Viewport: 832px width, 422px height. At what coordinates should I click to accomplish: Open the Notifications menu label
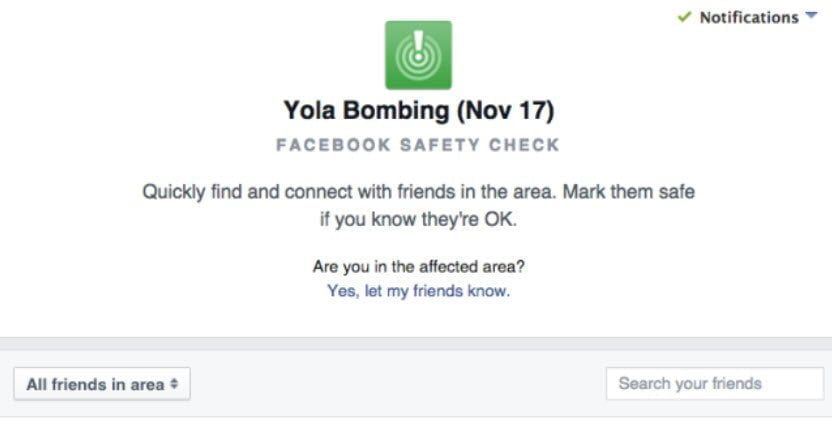[x=748, y=18]
